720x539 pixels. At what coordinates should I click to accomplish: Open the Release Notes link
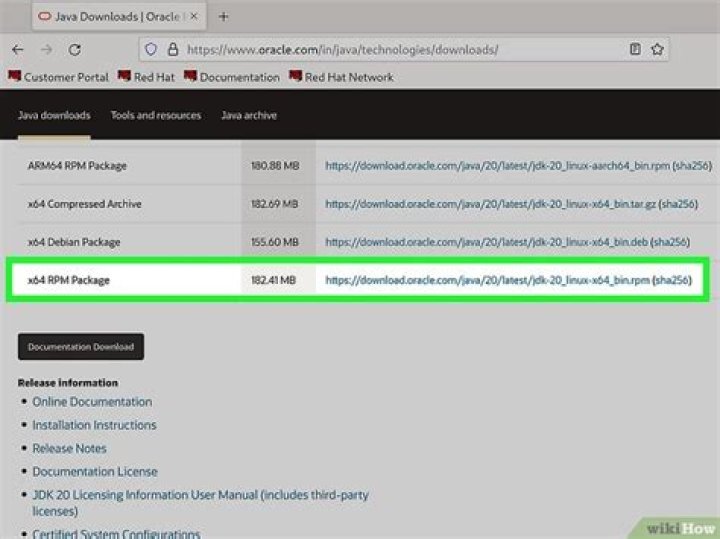pyautogui.click(x=69, y=449)
